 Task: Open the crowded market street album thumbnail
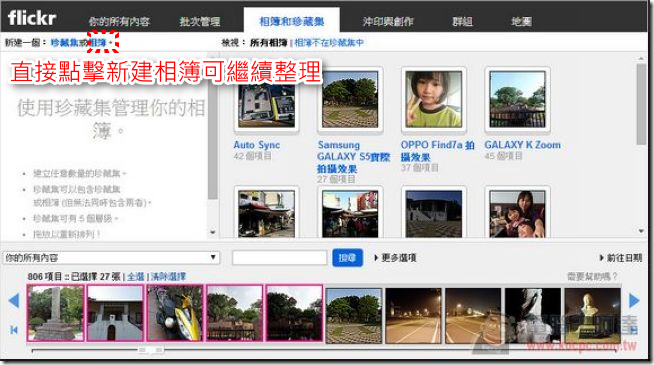coord(350,213)
